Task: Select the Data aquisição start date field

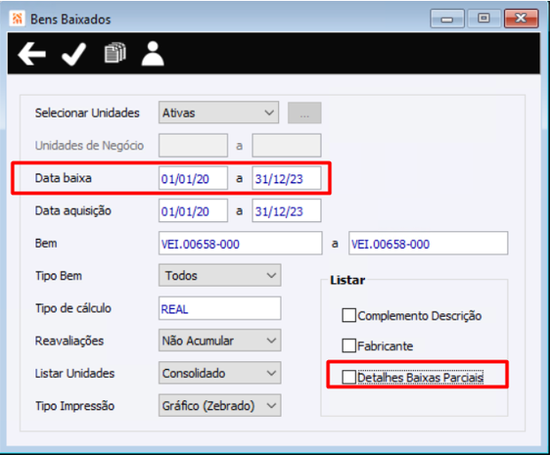Action: [x=193, y=210]
